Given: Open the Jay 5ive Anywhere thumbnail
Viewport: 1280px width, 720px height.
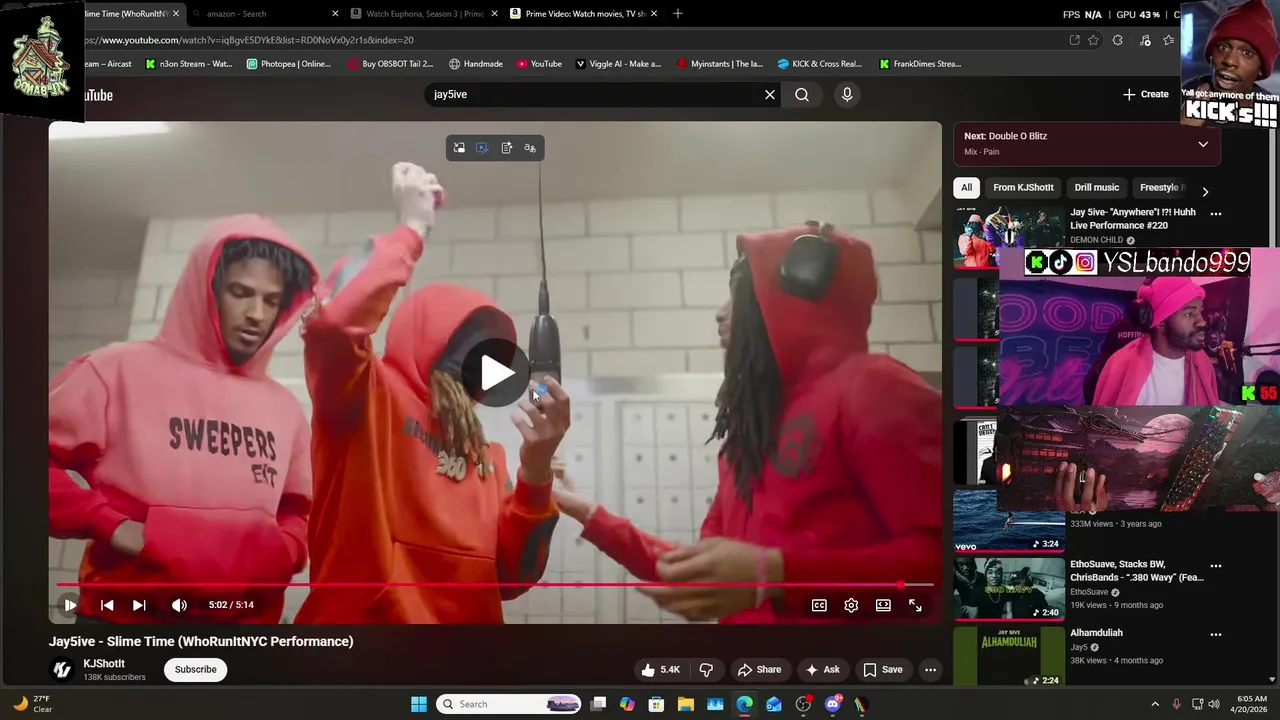Looking at the screenshot, I should (x=1008, y=237).
